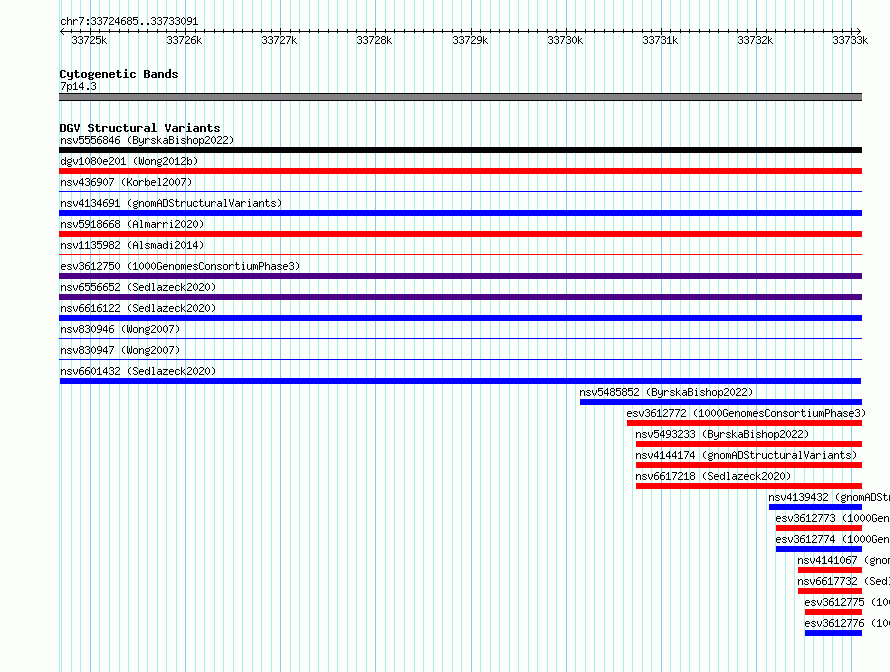890x672 pixels.
Task: Click the chr7:33724685..33733091 coordinate text
Action: point(129,22)
